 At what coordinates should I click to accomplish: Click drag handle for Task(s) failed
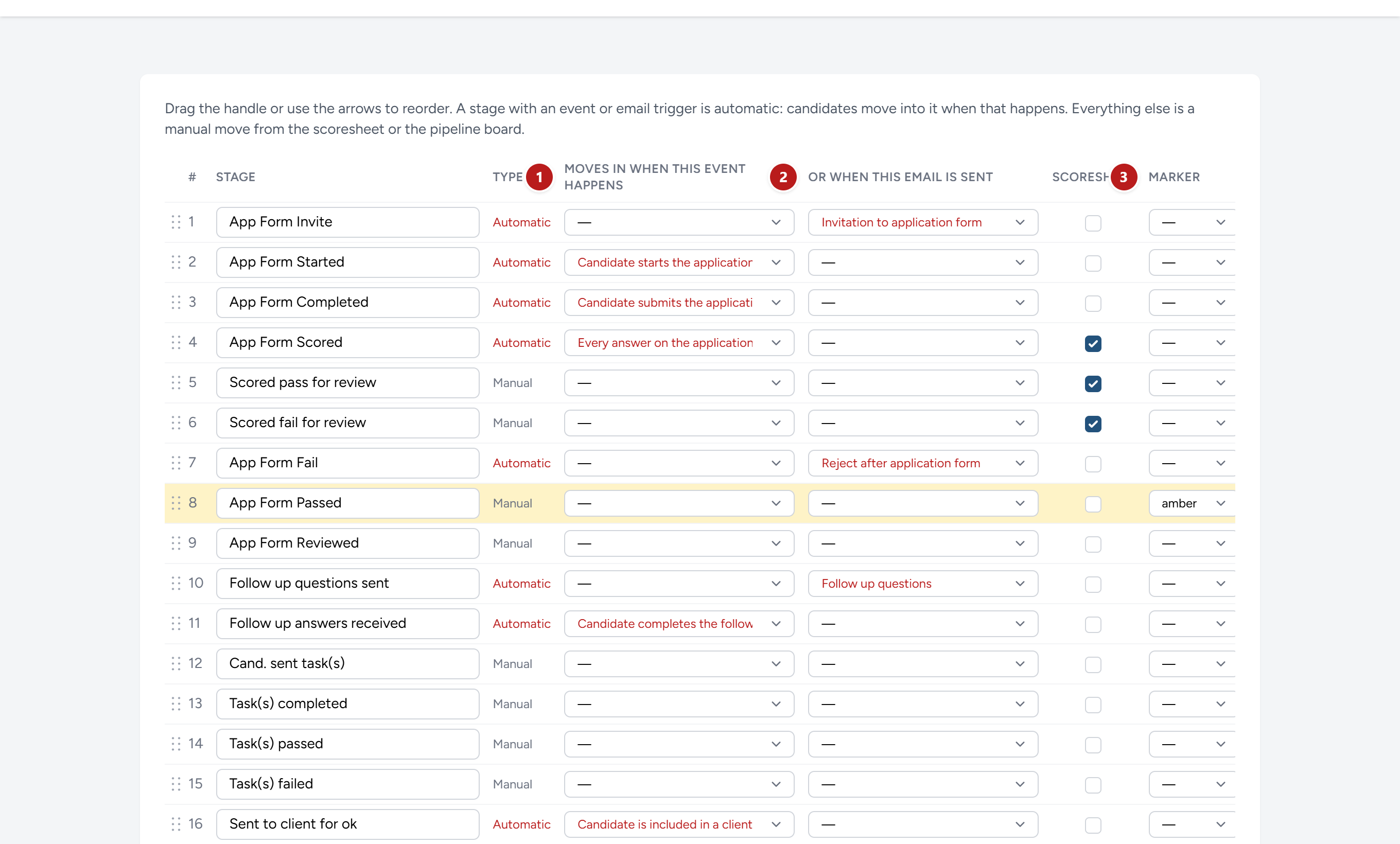pos(176,784)
